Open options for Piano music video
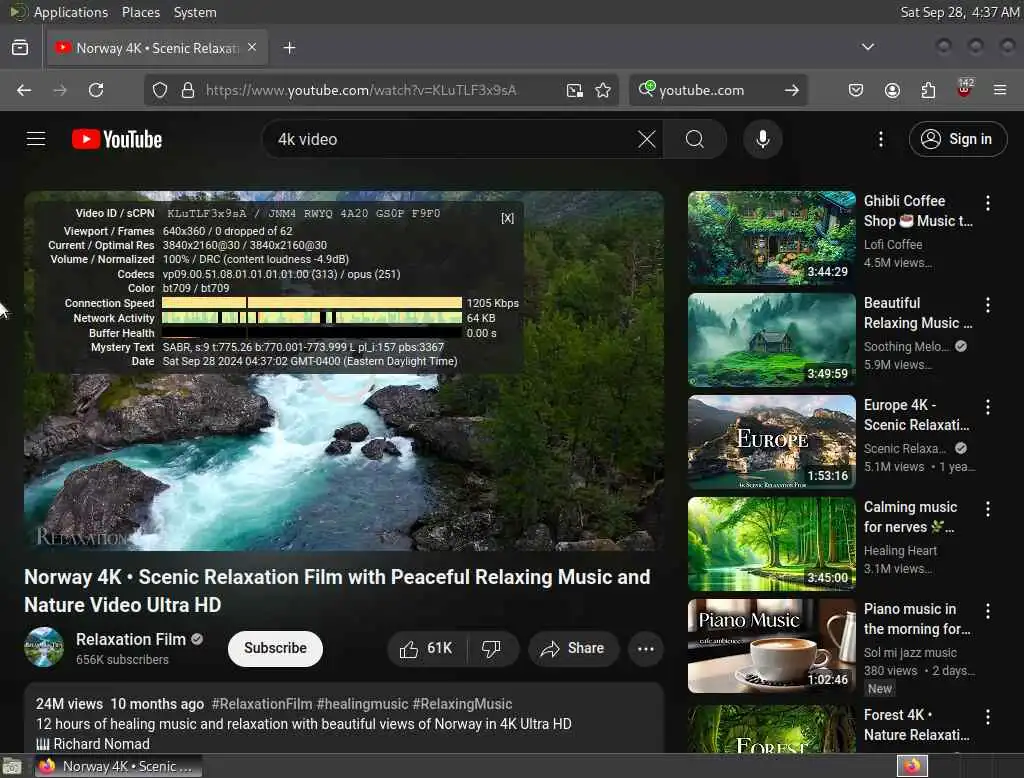Image resolution: width=1024 pixels, height=778 pixels. coord(987,611)
